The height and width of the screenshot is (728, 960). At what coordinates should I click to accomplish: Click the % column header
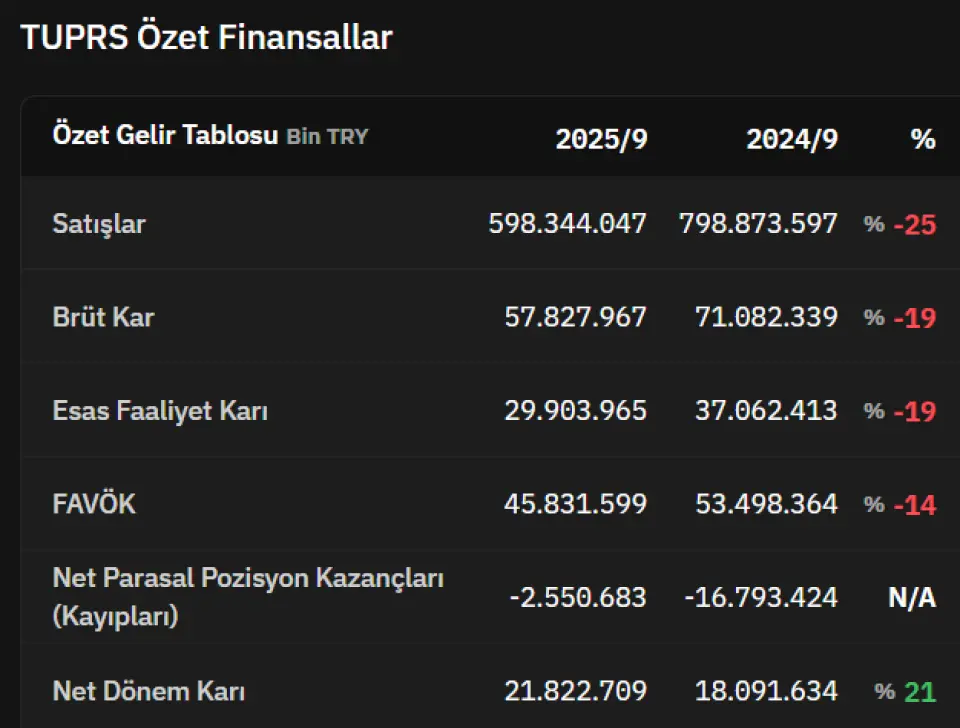pyautogui.click(x=922, y=139)
